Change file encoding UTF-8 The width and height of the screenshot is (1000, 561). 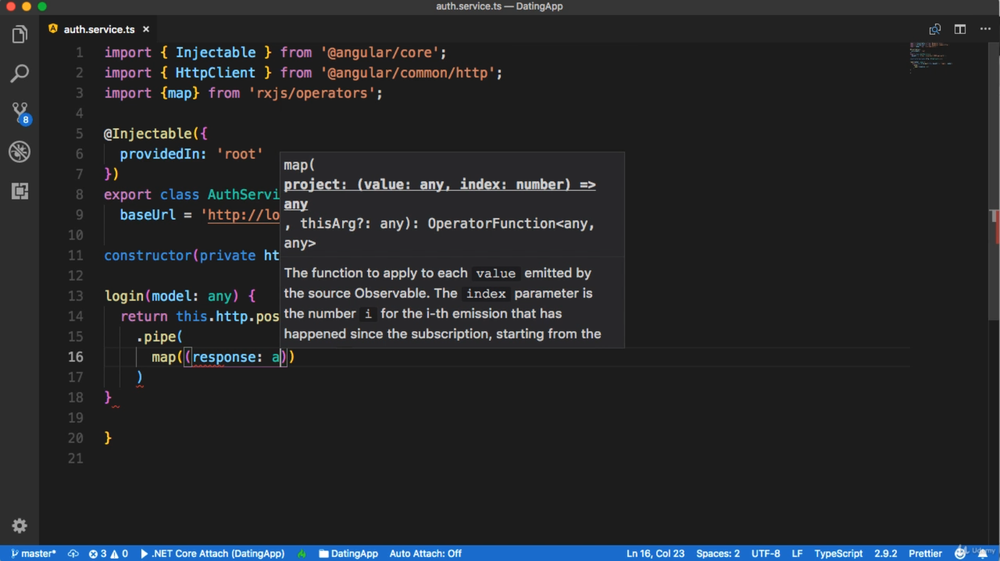coord(765,553)
